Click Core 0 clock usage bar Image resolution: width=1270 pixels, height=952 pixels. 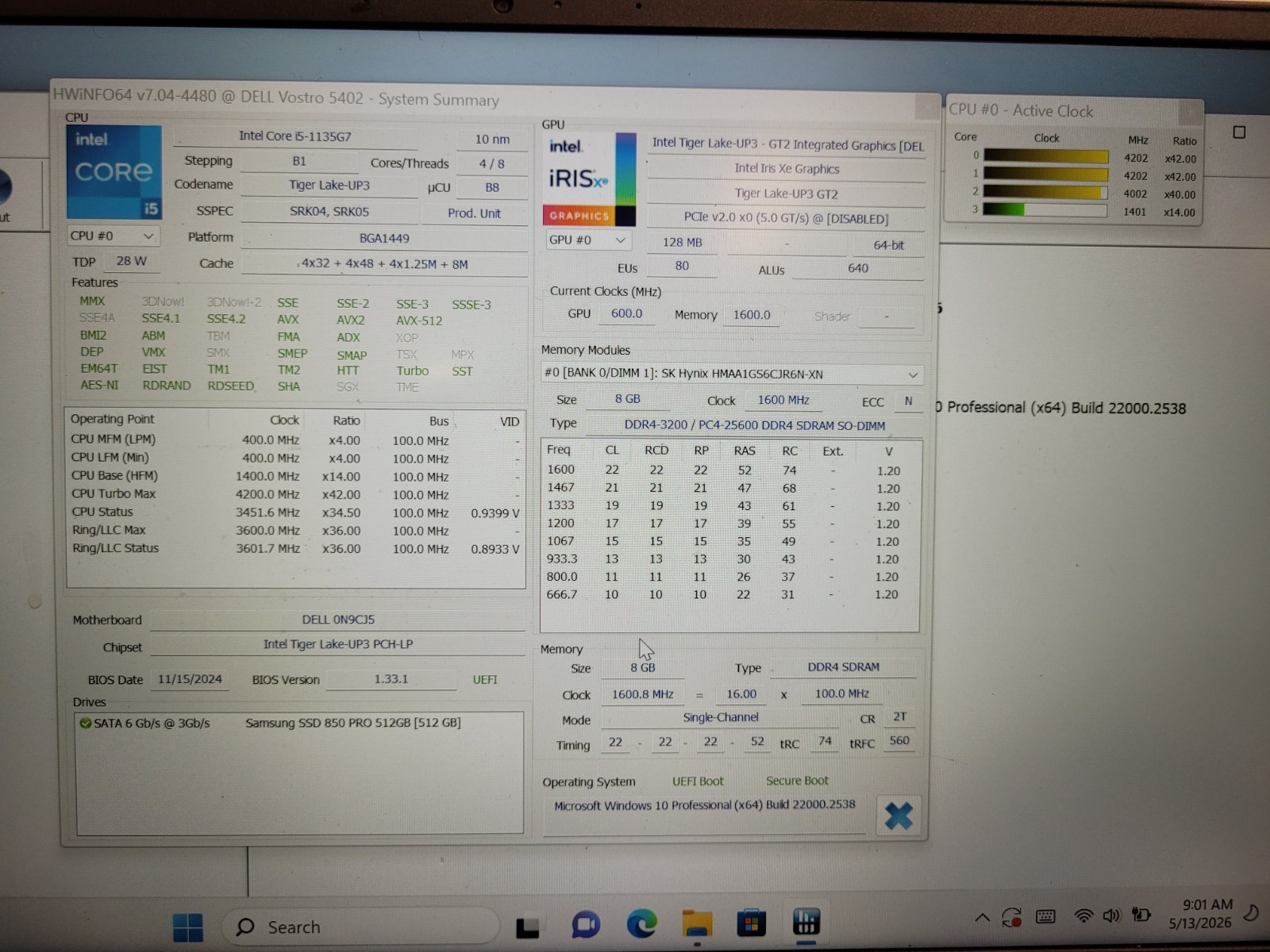click(x=1046, y=157)
